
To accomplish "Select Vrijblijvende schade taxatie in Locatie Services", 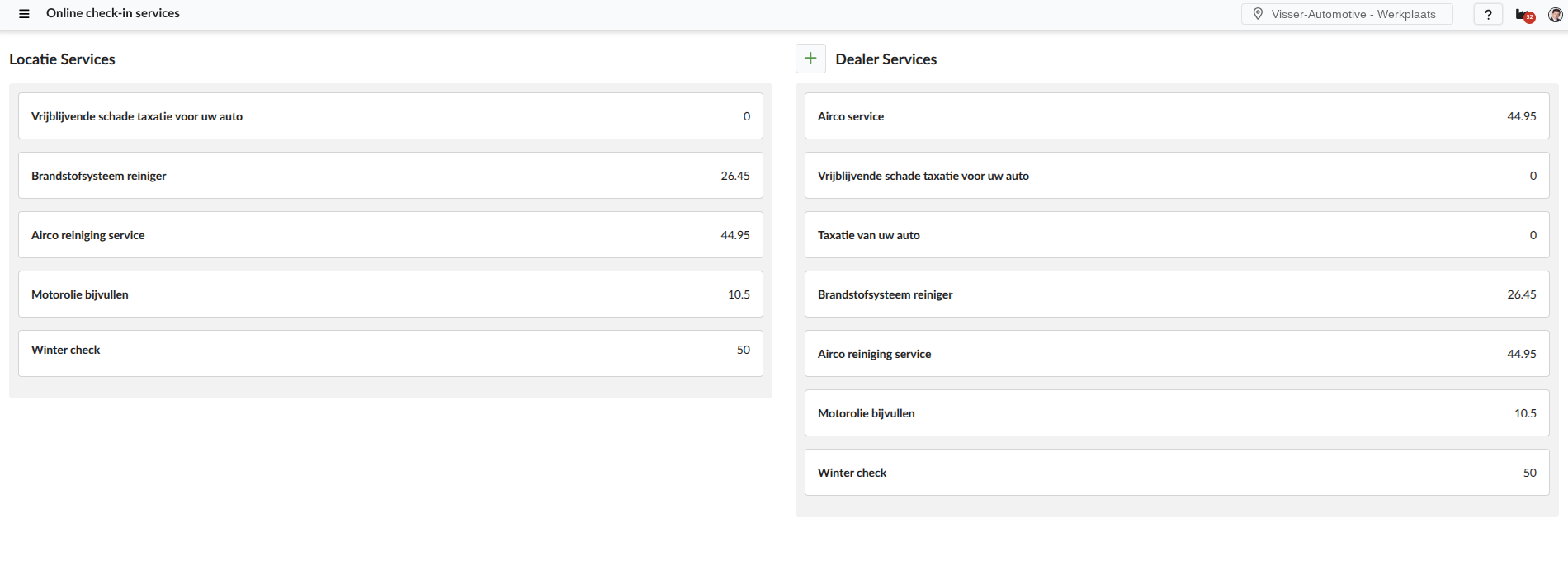I will 390,116.
